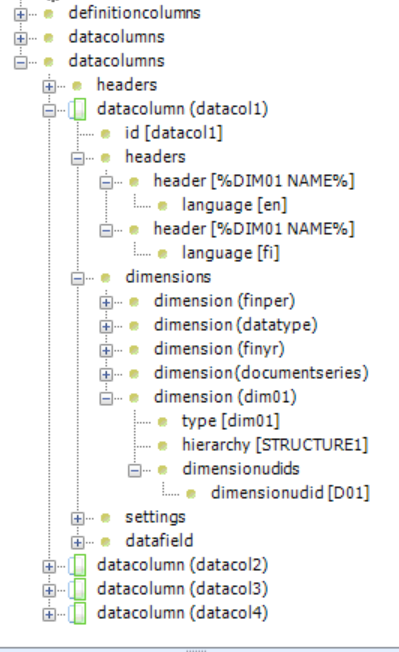
Task: Click the bullet icon beside datafield
Action: coord(106,542)
